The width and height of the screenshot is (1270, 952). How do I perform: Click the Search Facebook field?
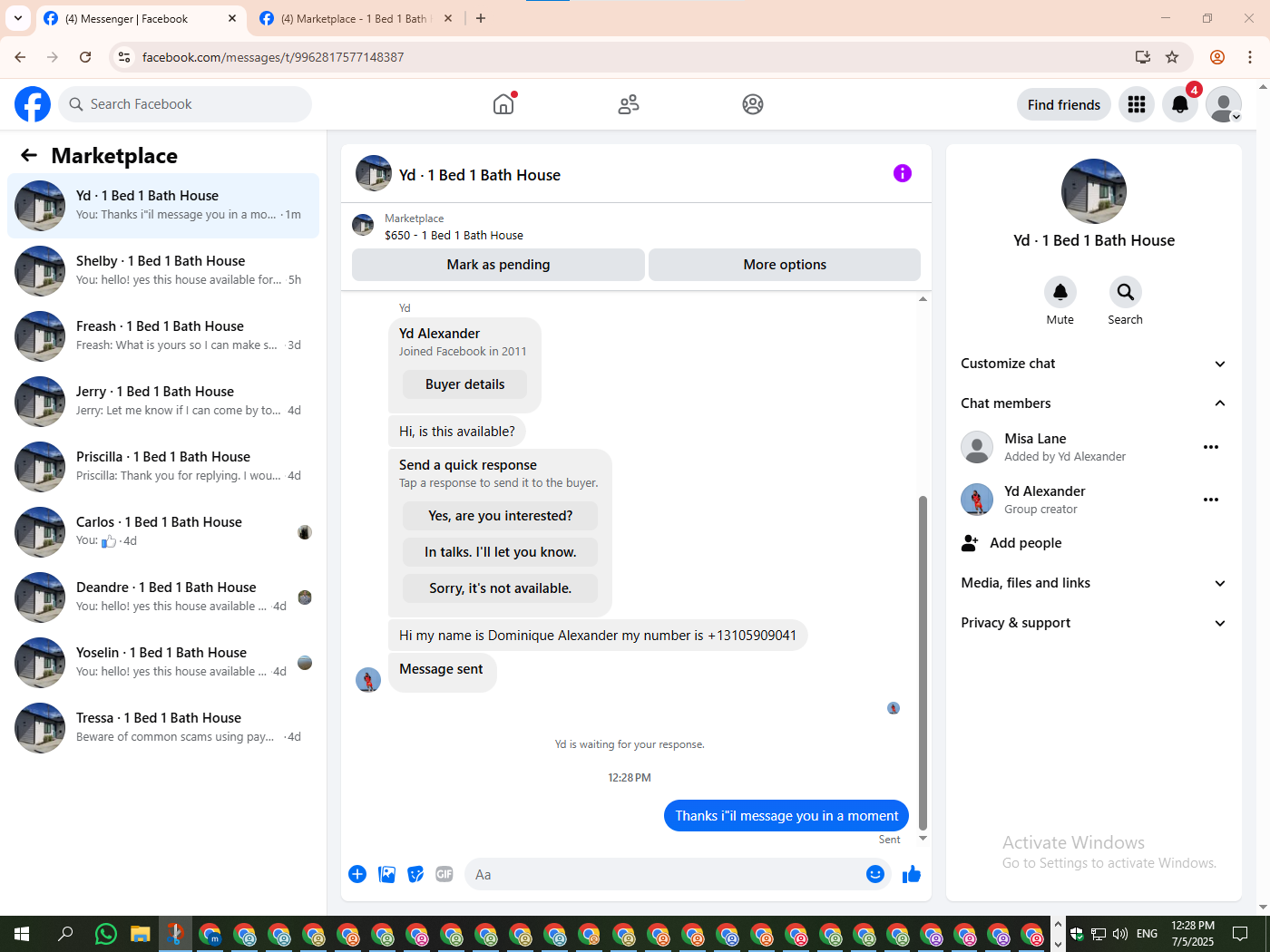(x=185, y=104)
